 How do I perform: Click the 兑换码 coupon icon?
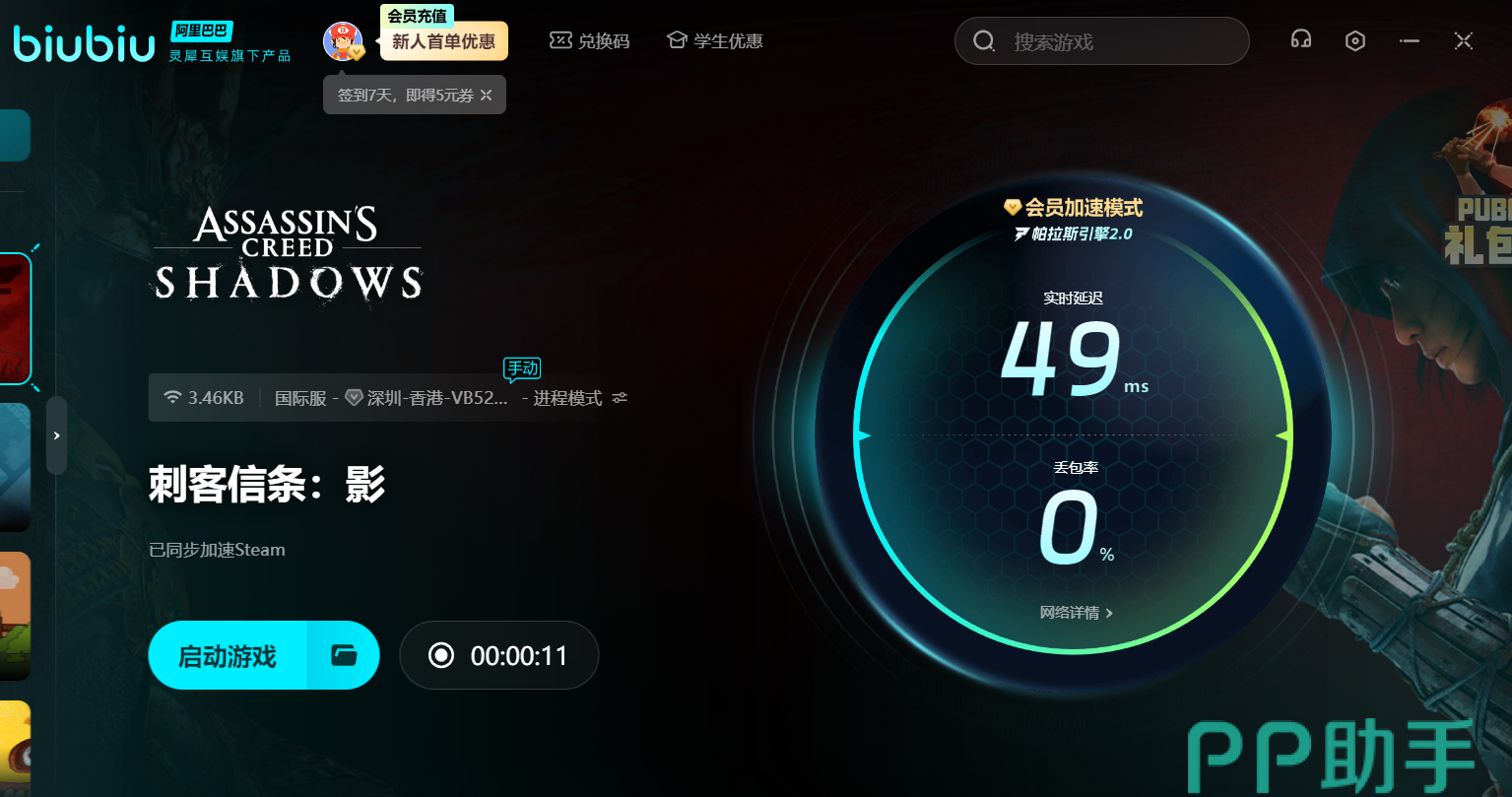(560, 40)
